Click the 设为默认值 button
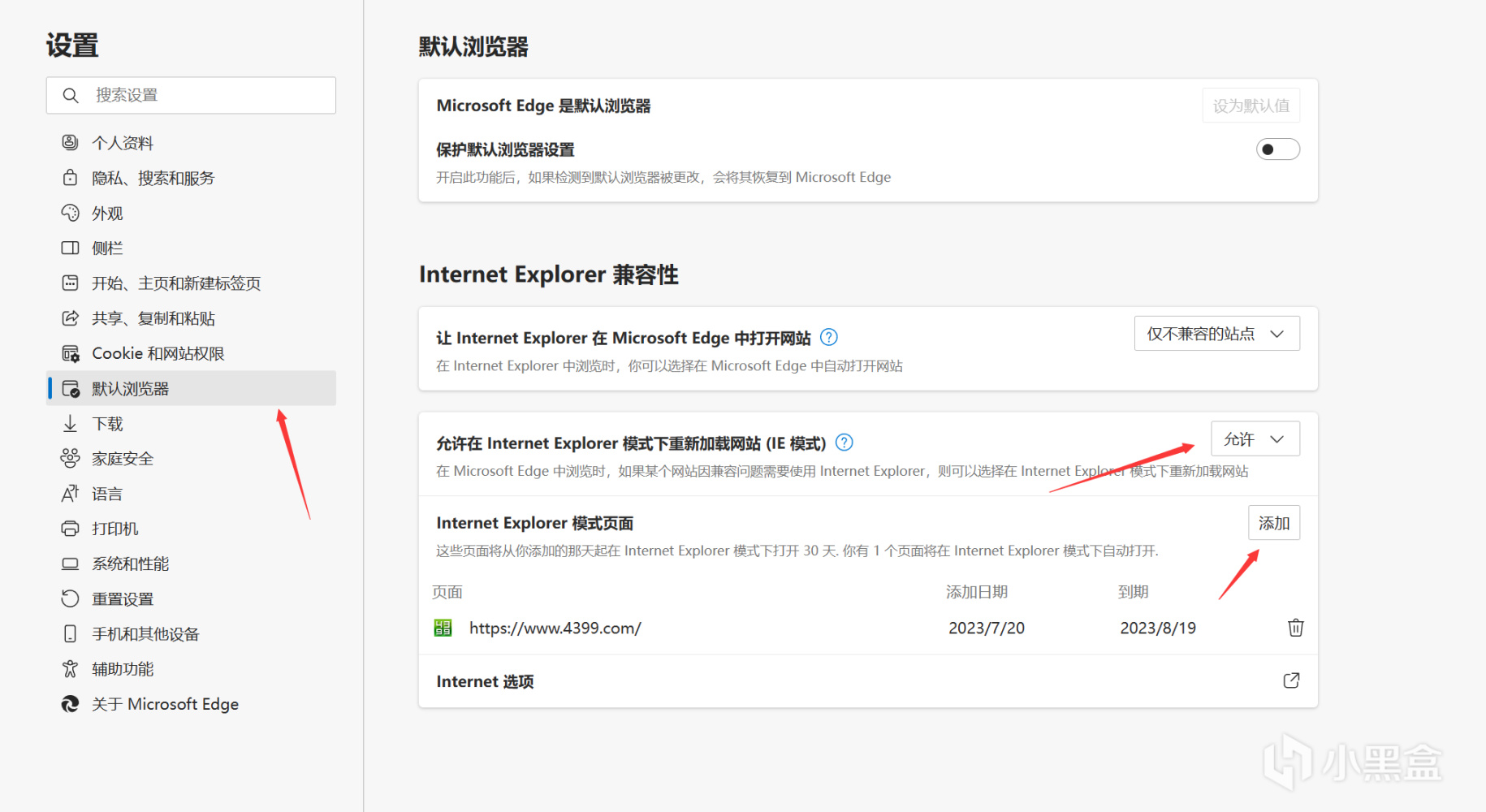 click(1251, 106)
